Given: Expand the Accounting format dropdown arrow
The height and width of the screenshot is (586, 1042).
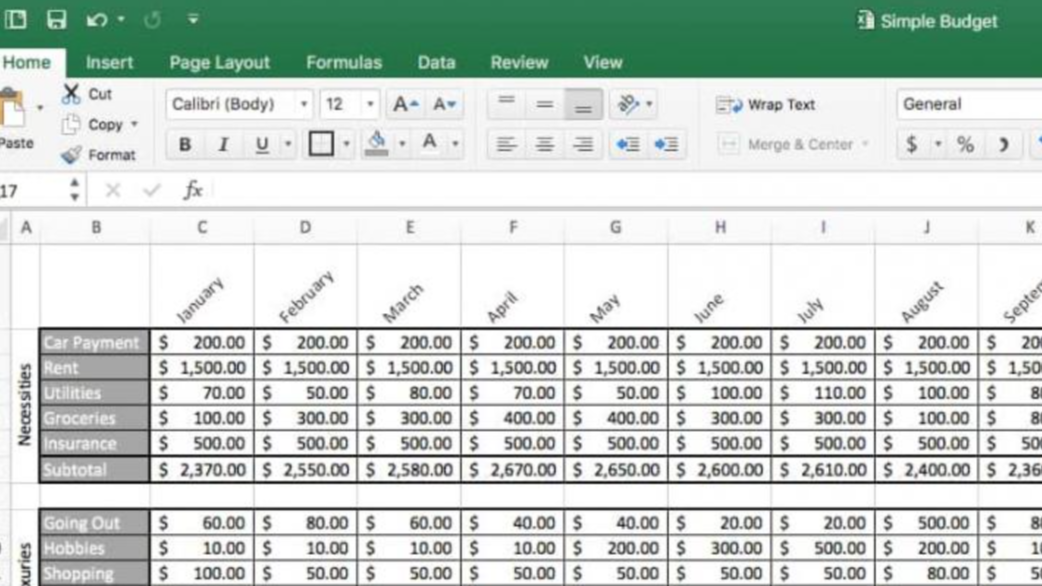Looking at the screenshot, I should [938, 144].
